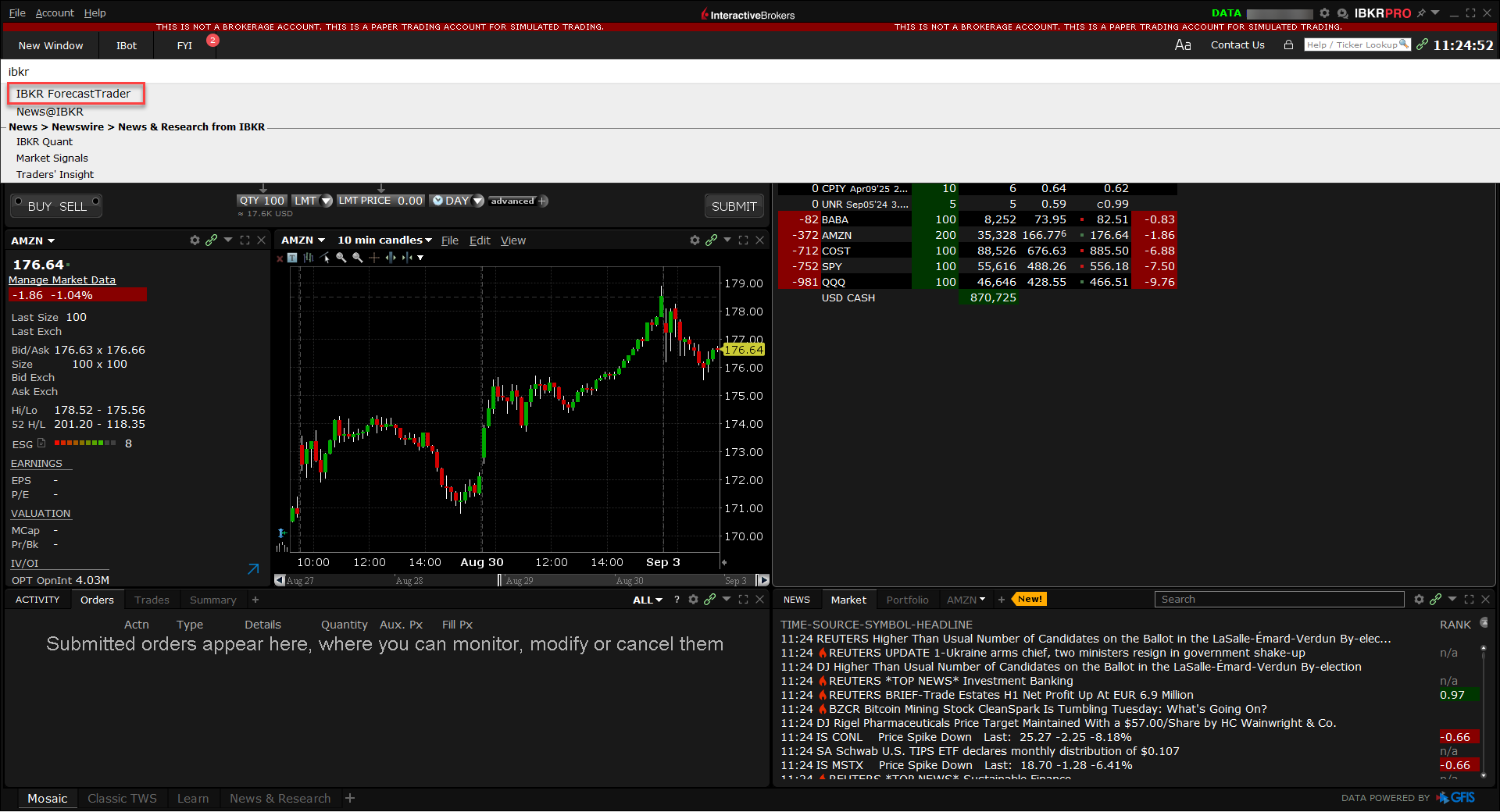Select News@IBKR search result
Image resolution: width=1500 pixels, height=812 pixels.
point(50,112)
